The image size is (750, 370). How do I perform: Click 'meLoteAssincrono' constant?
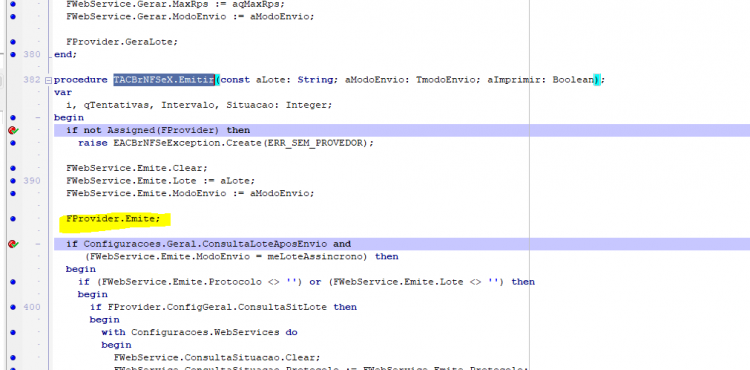click(315, 257)
